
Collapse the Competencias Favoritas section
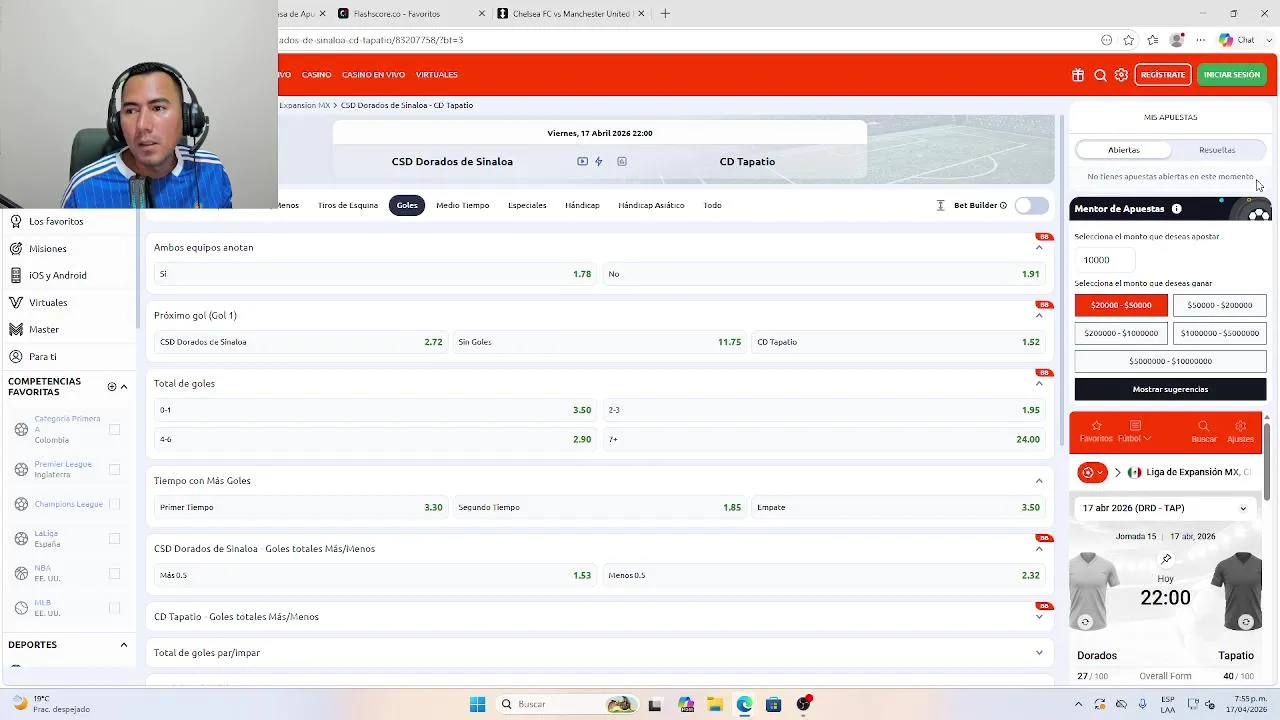(124, 387)
